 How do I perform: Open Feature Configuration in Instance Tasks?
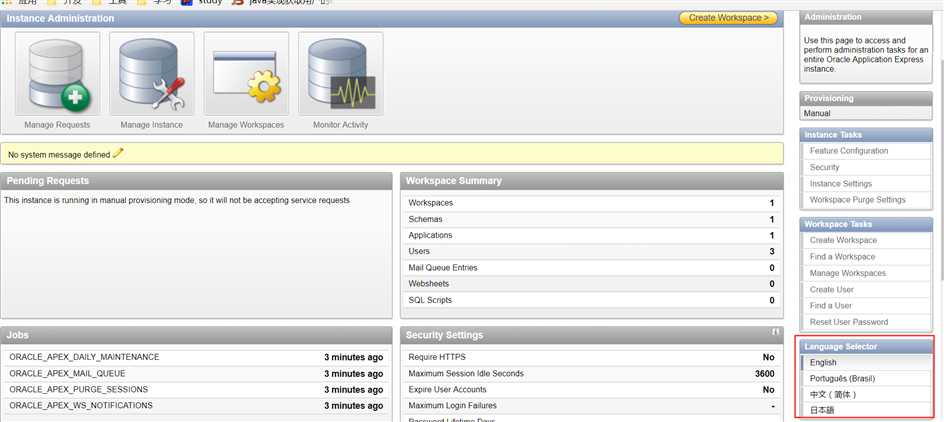[848, 151]
